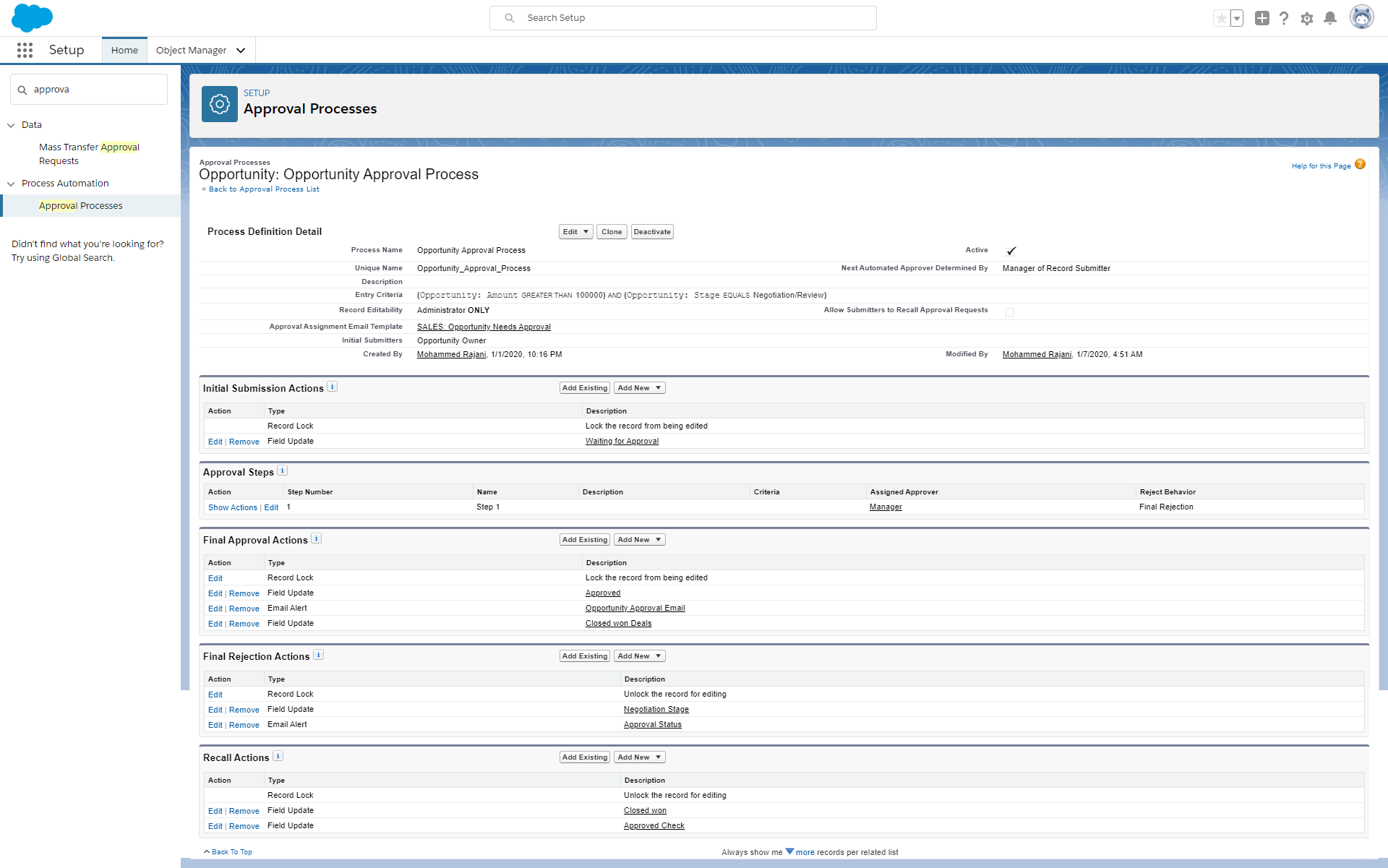This screenshot has height=868, width=1388.
Task: Go back to Approval Process List
Action: (x=263, y=189)
